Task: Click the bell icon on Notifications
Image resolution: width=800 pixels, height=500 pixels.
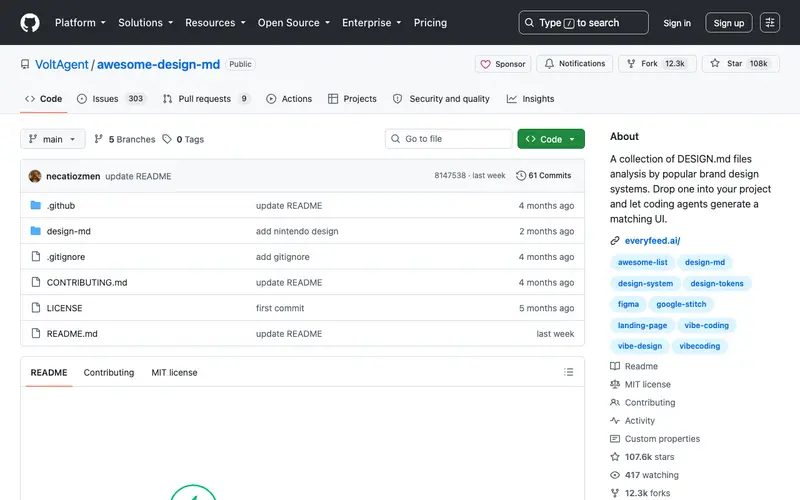Action: [549, 64]
